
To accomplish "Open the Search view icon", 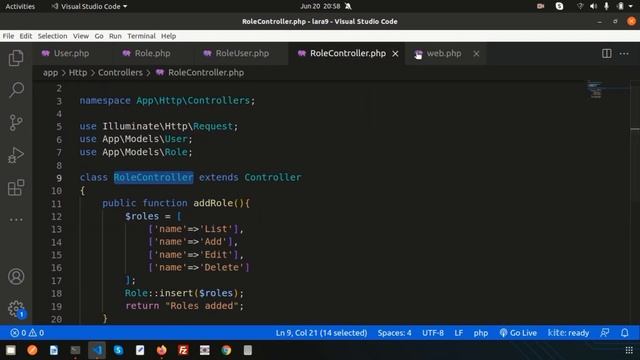I will pyautogui.click(x=16, y=90).
